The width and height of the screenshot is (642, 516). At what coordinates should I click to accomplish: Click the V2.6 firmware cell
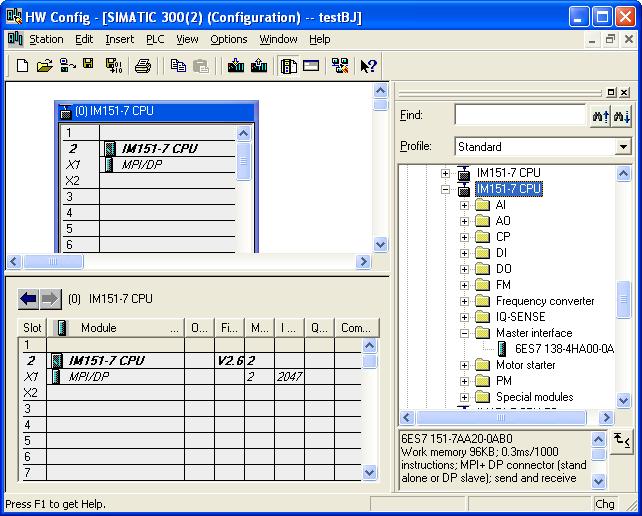pyautogui.click(x=230, y=361)
